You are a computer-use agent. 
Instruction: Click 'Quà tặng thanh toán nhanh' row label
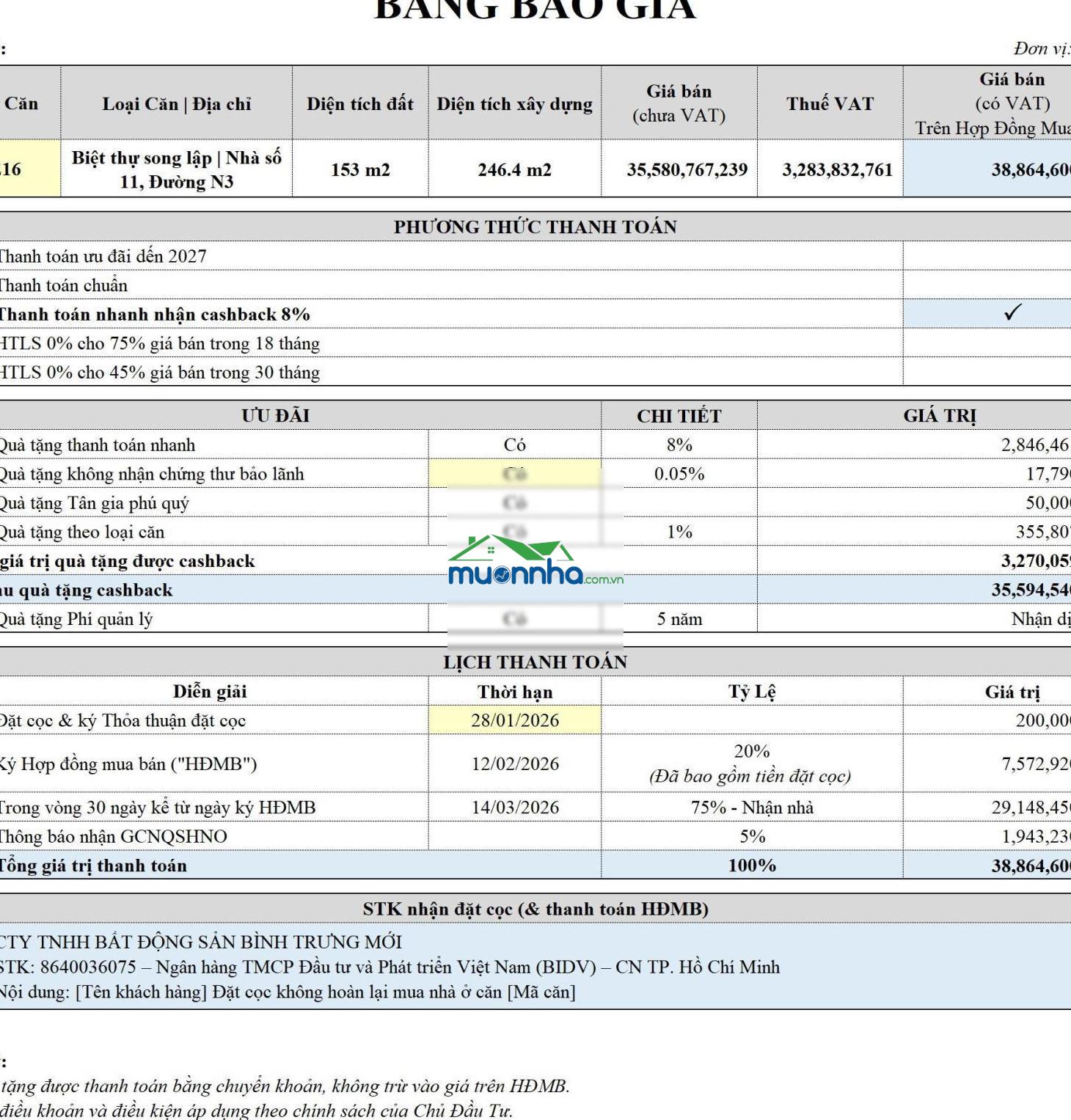98,445
